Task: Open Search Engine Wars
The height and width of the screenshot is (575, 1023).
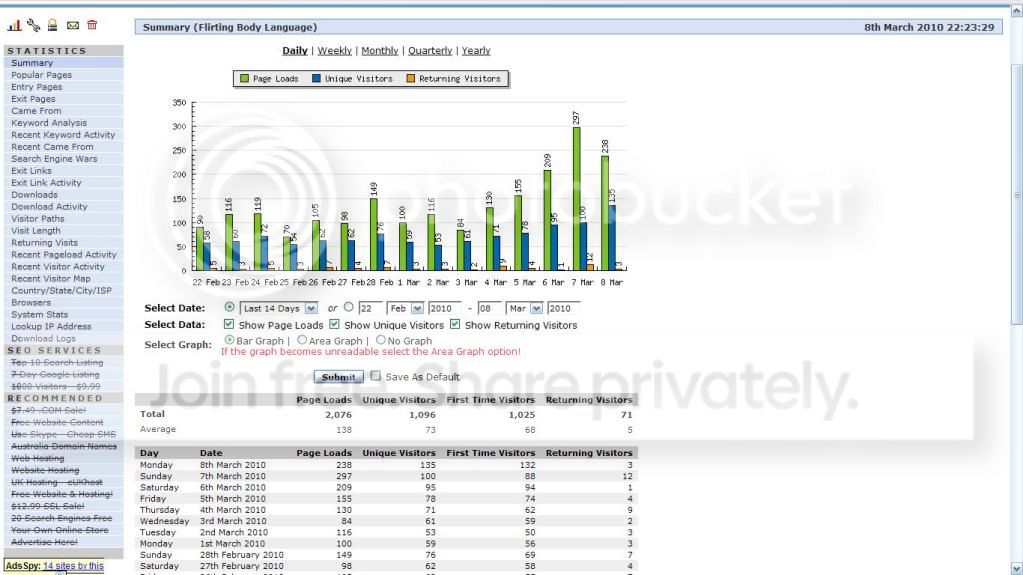Action: pyautogui.click(x=54, y=159)
